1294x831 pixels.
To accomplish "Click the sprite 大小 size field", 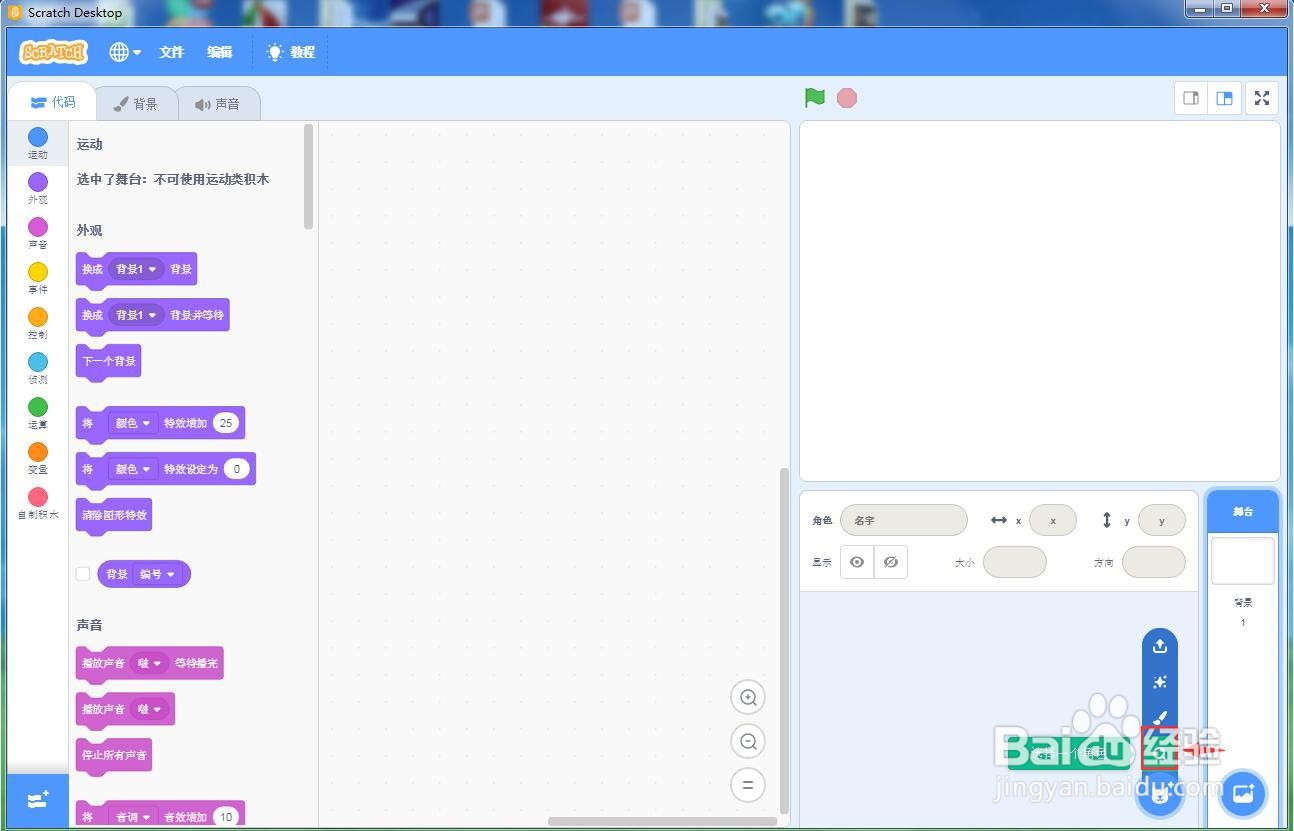I will 1015,562.
